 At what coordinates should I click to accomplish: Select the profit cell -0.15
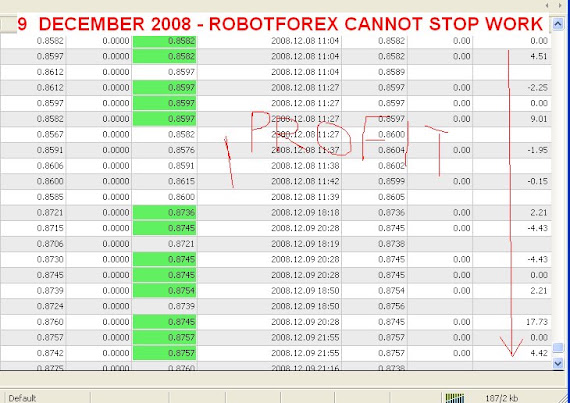[x=537, y=181]
